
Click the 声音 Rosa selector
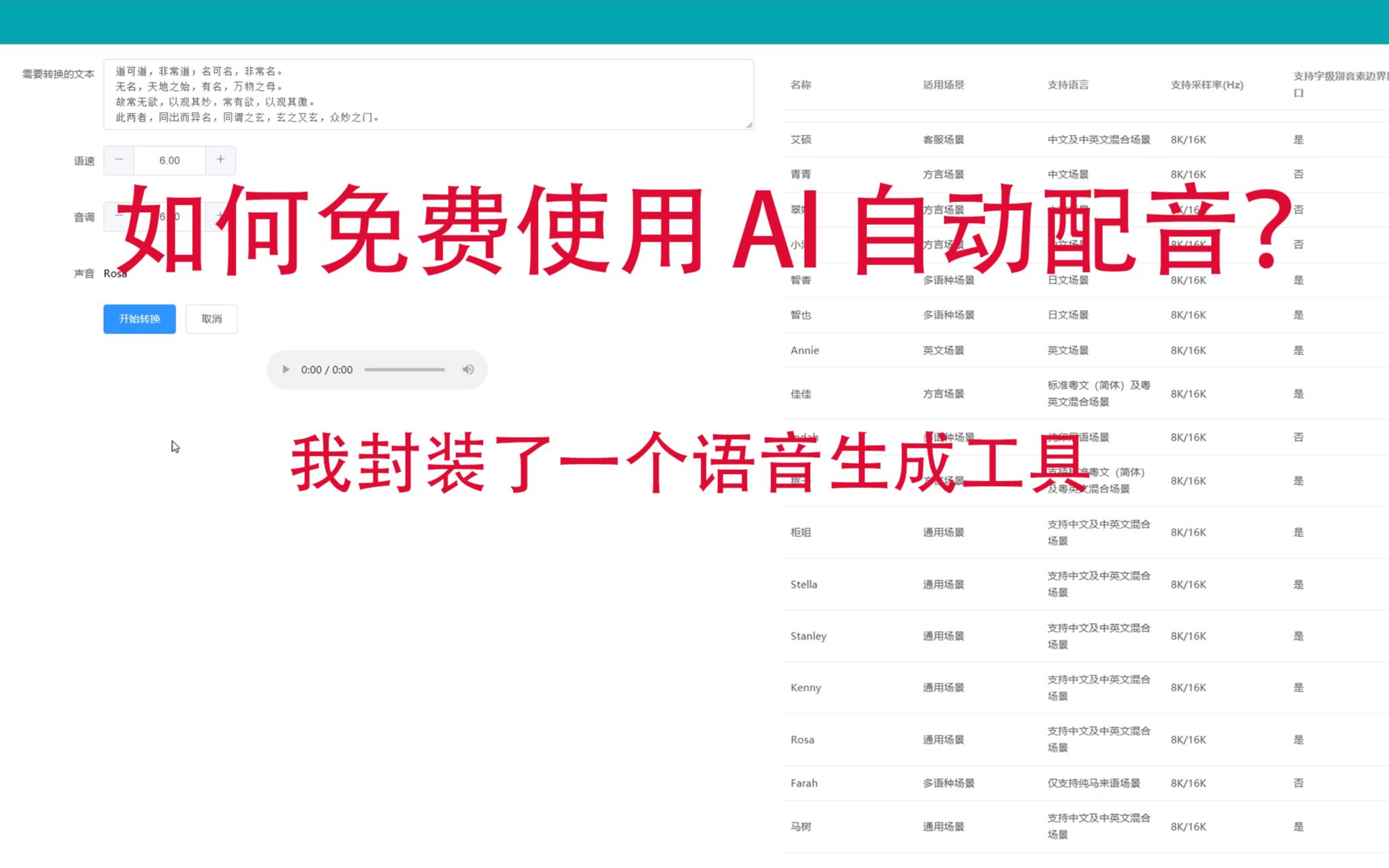[116, 273]
